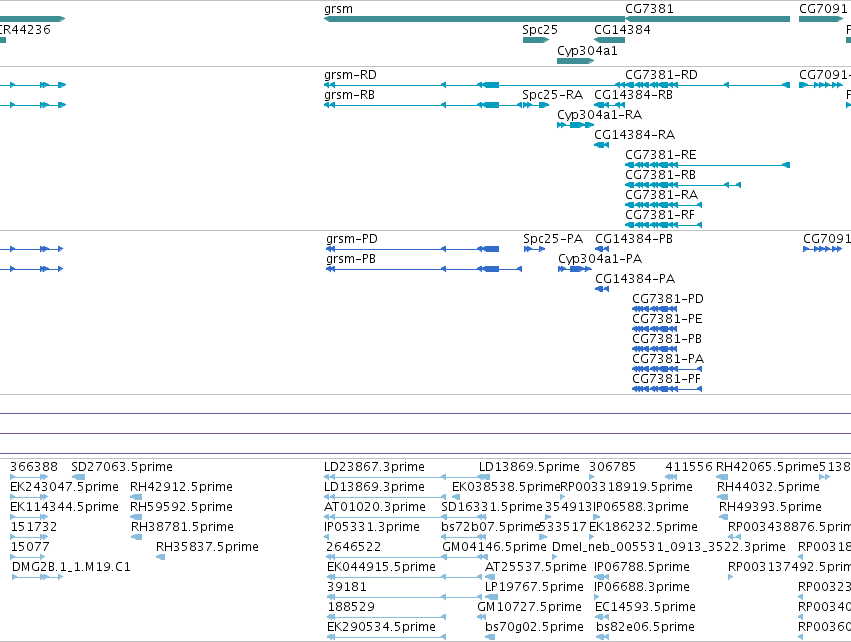Click the EK186232.5prime EST label
The image size is (851, 642).
point(643,527)
